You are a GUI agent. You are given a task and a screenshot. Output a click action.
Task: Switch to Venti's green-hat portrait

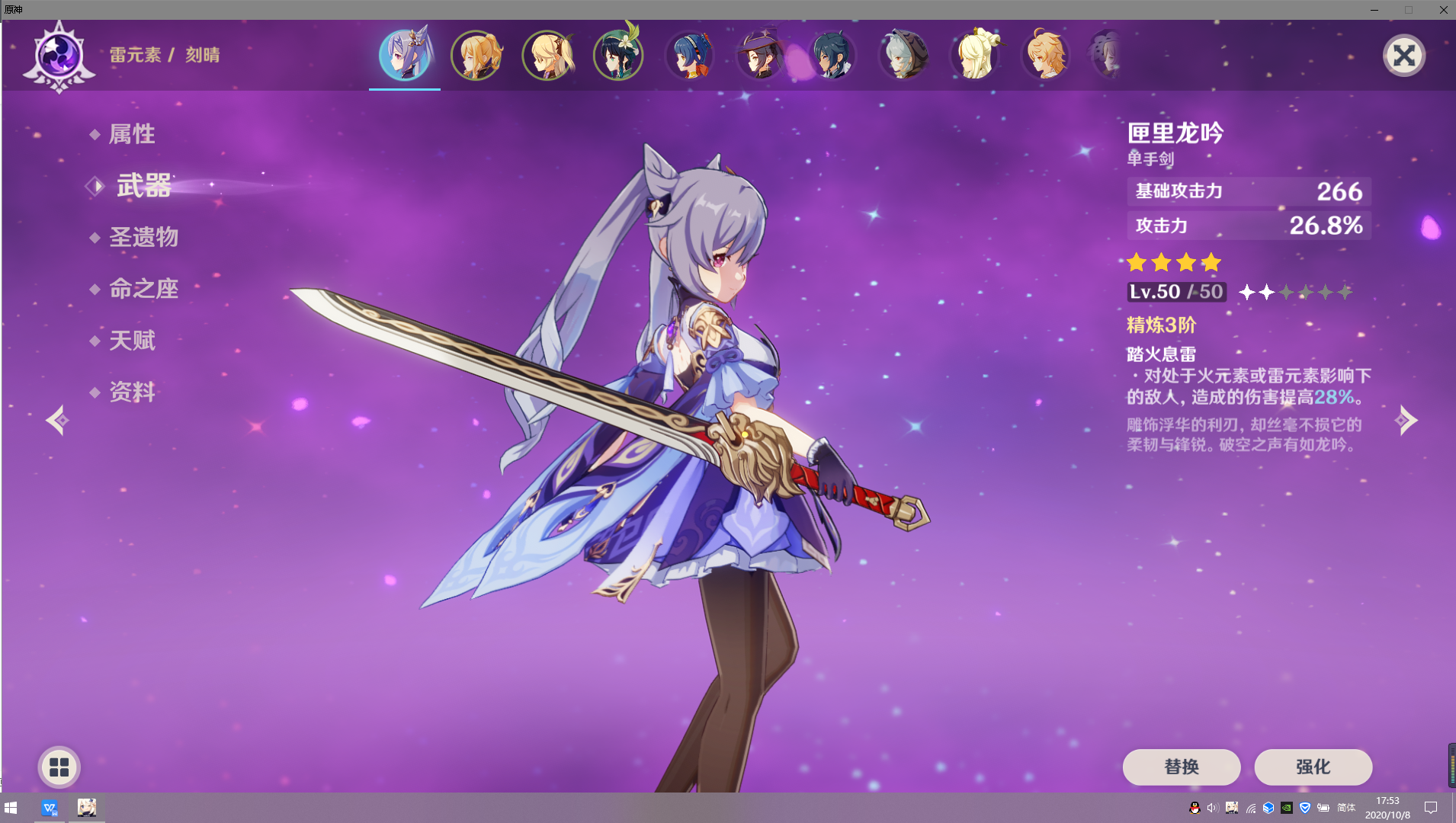tap(618, 55)
